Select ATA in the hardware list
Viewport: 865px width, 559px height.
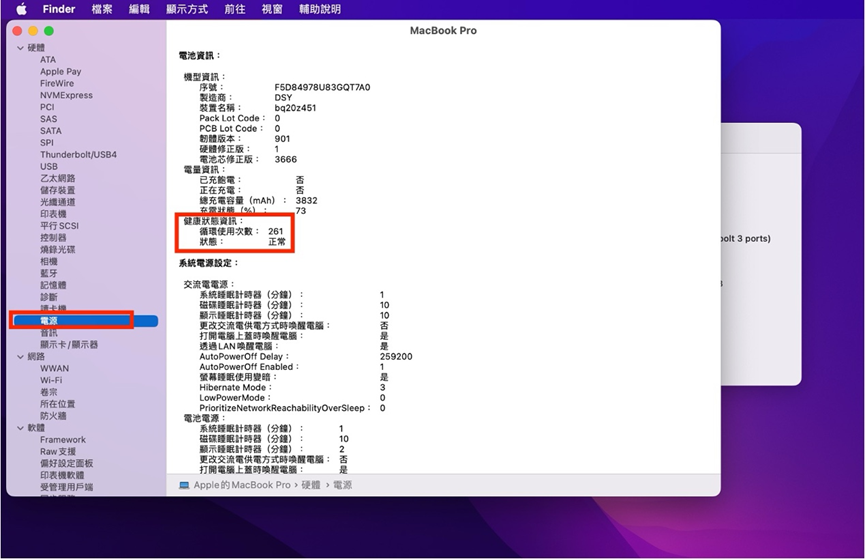click(x=48, y=60)
